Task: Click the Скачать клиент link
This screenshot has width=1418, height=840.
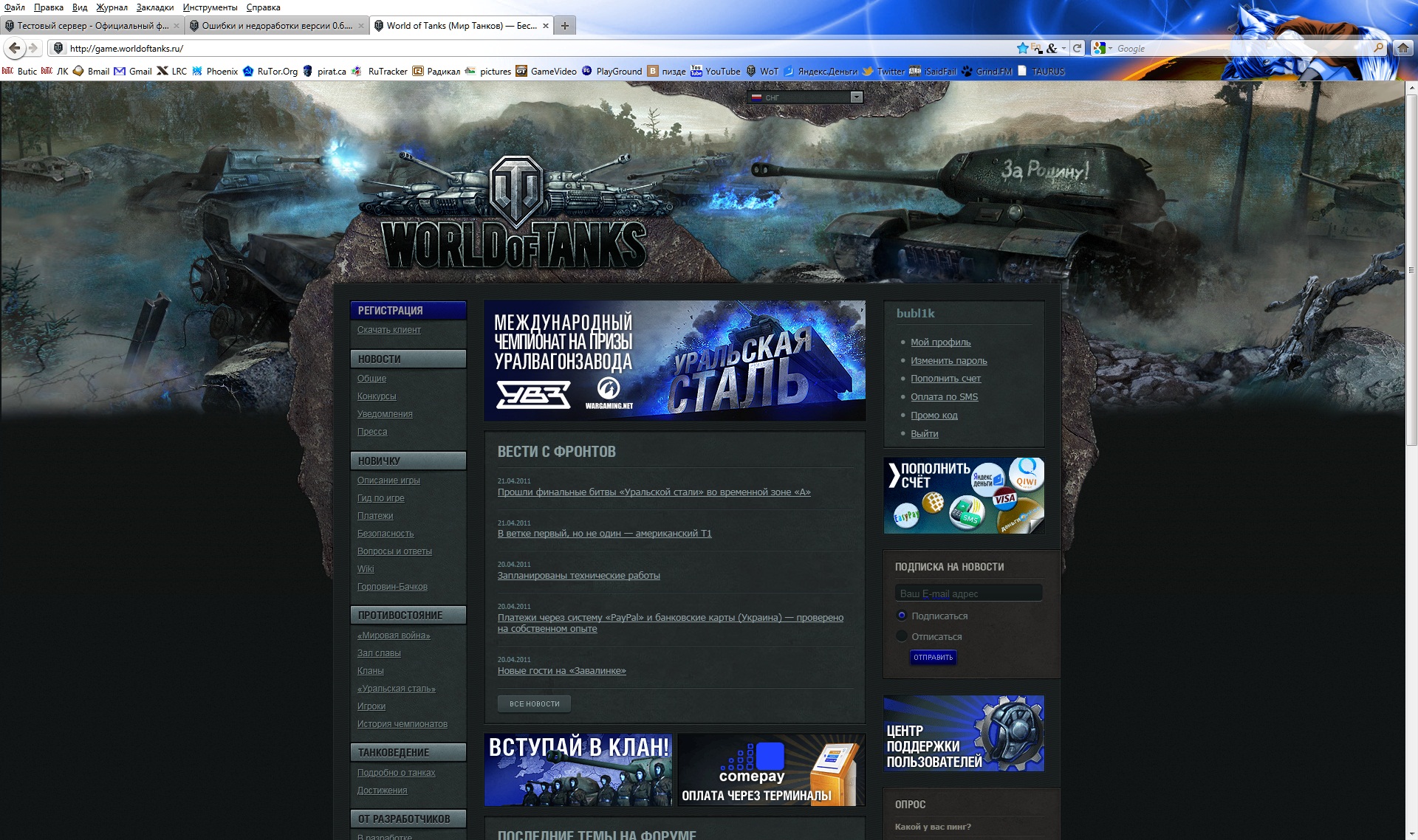Action: click(389, 330)
